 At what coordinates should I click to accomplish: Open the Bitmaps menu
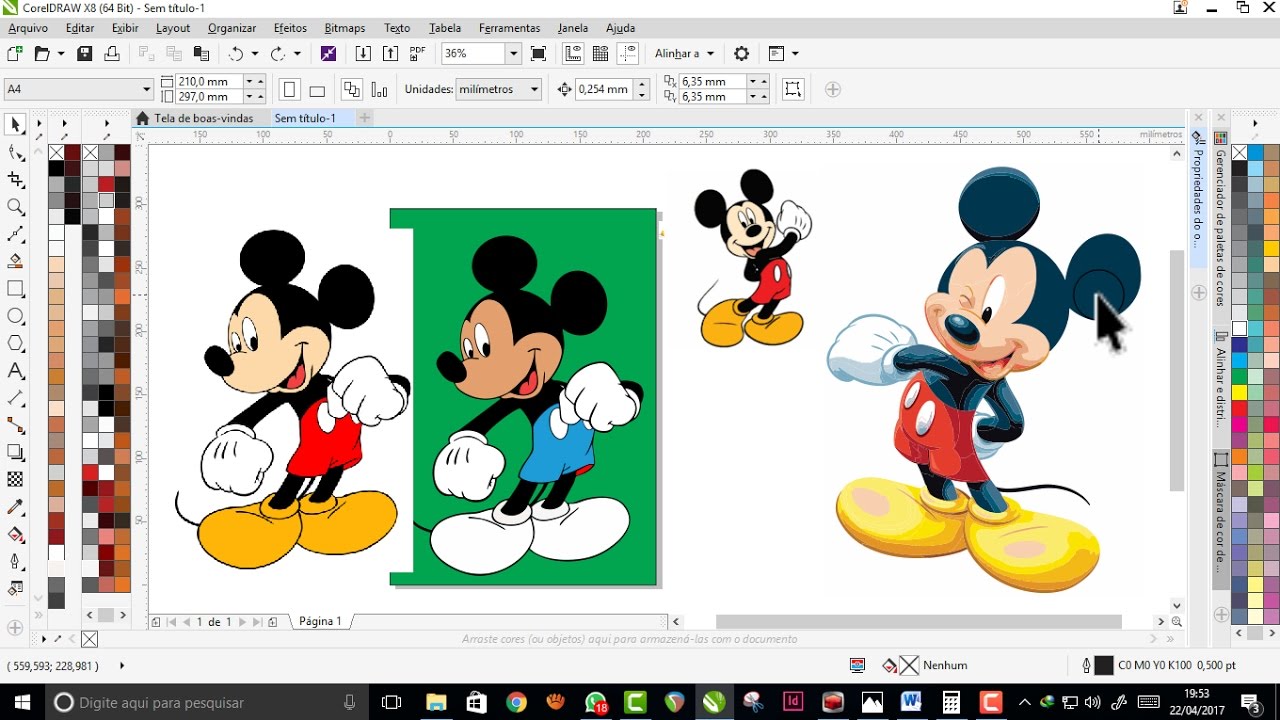pyautogui.click(x=345, y=28)
